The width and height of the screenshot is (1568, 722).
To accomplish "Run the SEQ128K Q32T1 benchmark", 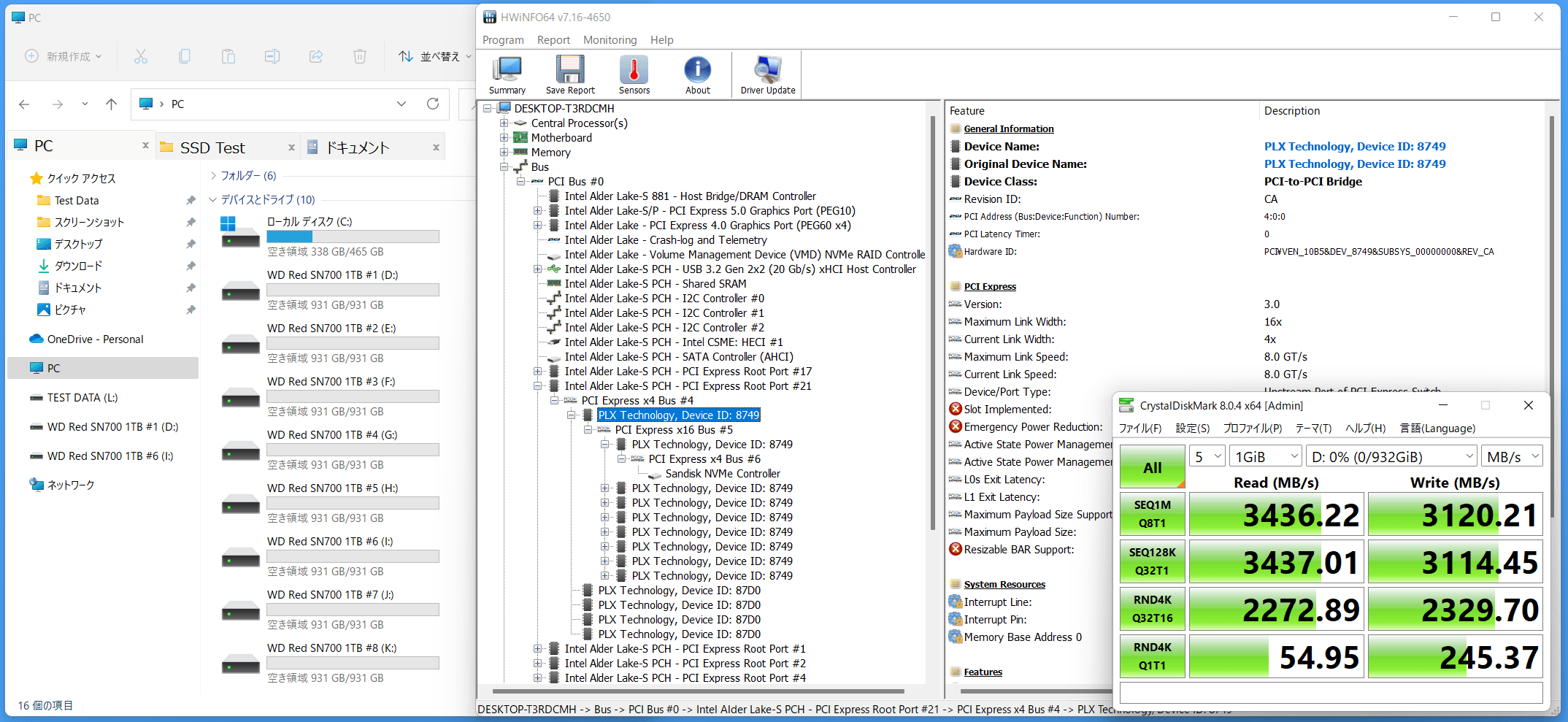I will point(1153,561).
